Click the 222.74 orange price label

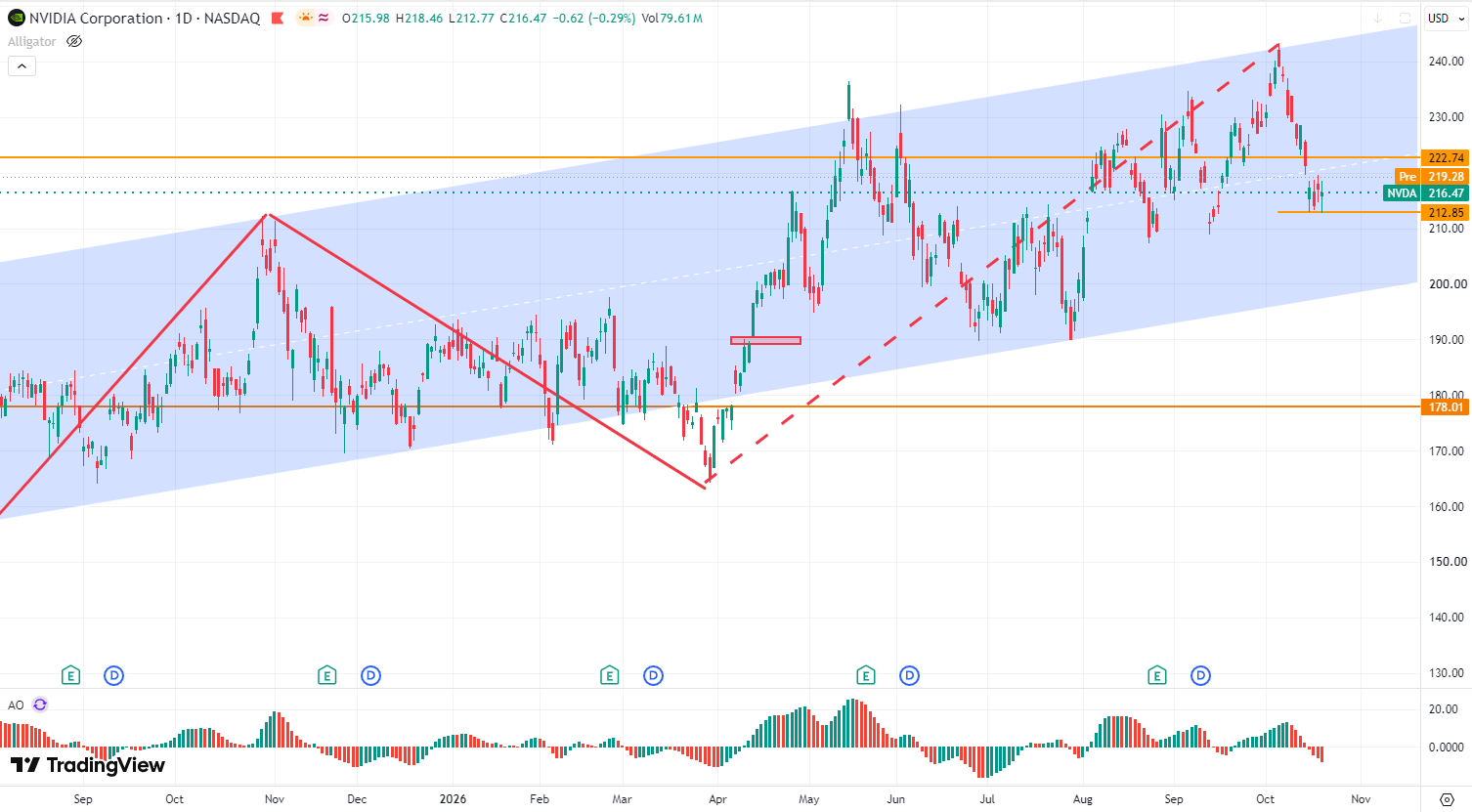(x=1445, y=157)
